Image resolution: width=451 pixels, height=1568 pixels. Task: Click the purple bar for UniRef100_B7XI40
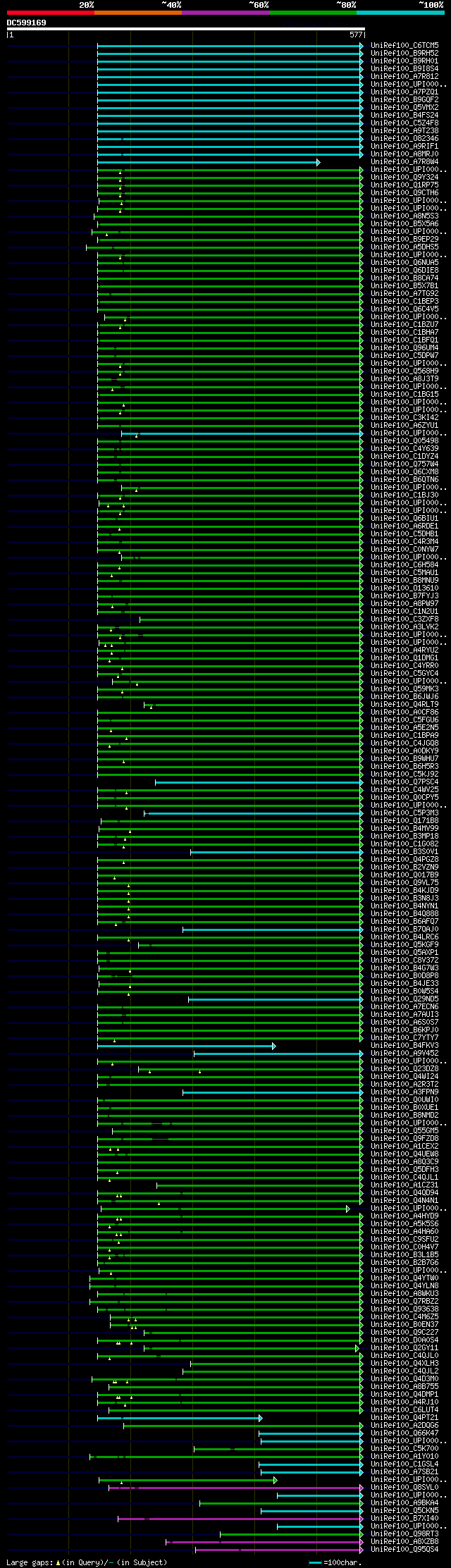[240, 1519]
